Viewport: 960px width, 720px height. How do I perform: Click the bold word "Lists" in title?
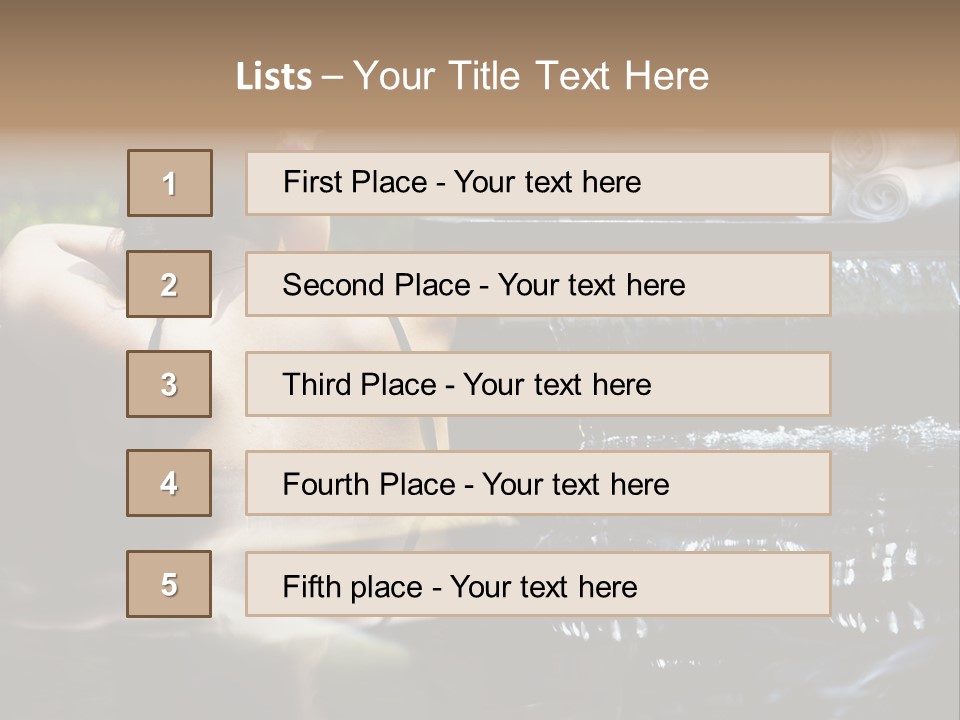pyautogui.click(x=273, y=77)
